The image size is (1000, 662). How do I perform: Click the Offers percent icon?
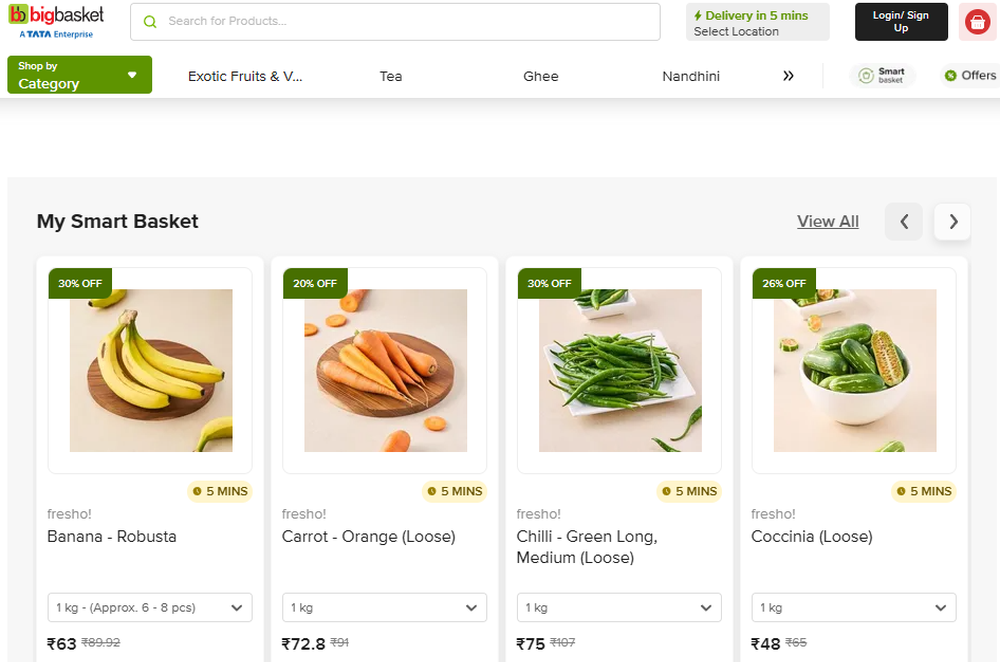(950, 75)
